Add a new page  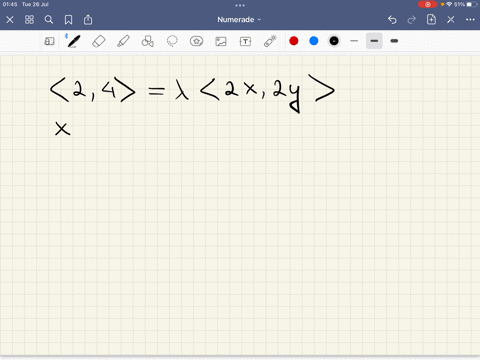(431, 19)
